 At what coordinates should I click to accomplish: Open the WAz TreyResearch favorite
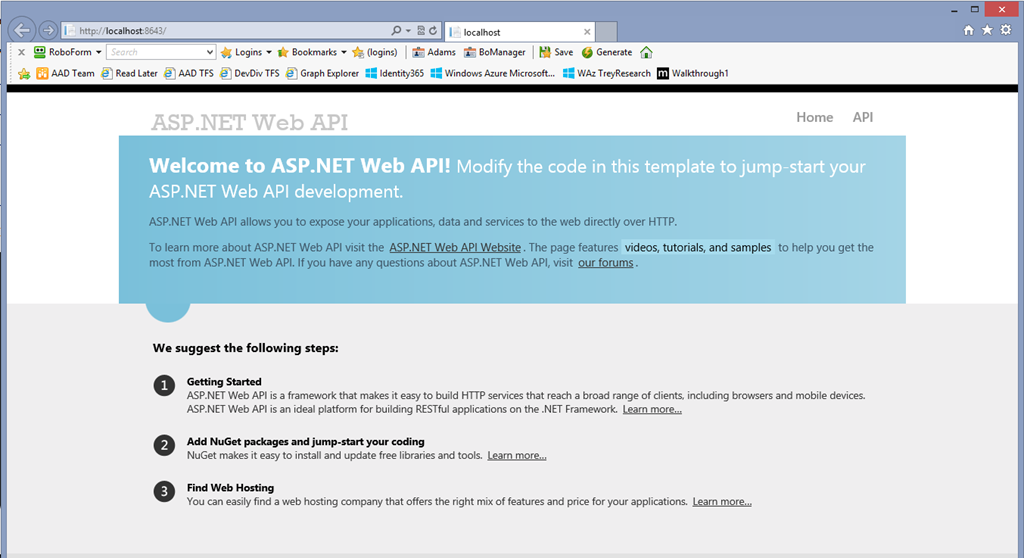click(607, 73)
